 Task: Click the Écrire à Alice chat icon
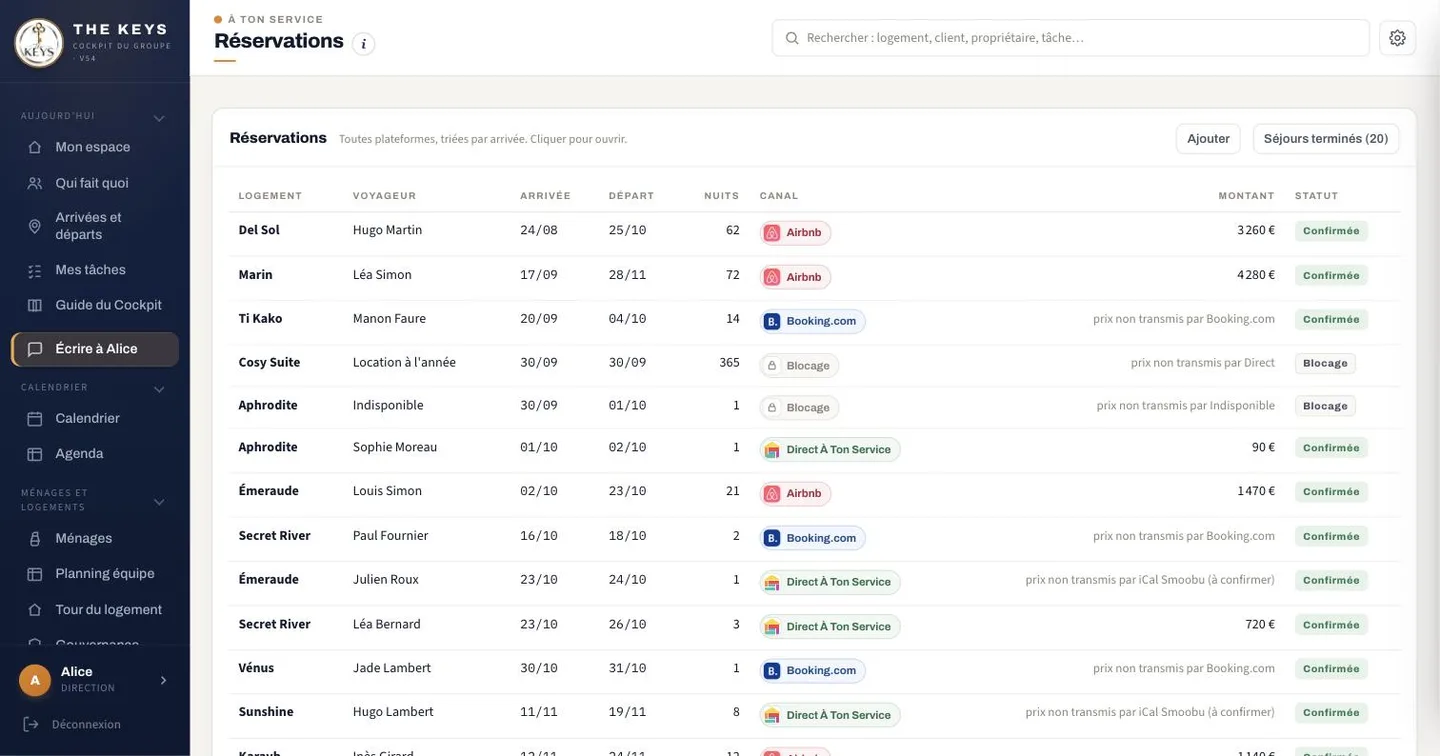pos(35,349)
